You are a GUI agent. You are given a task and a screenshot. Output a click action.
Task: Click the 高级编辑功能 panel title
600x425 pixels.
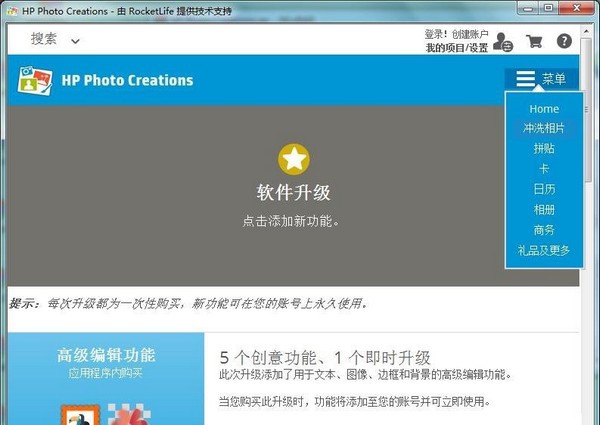point(106,355)
